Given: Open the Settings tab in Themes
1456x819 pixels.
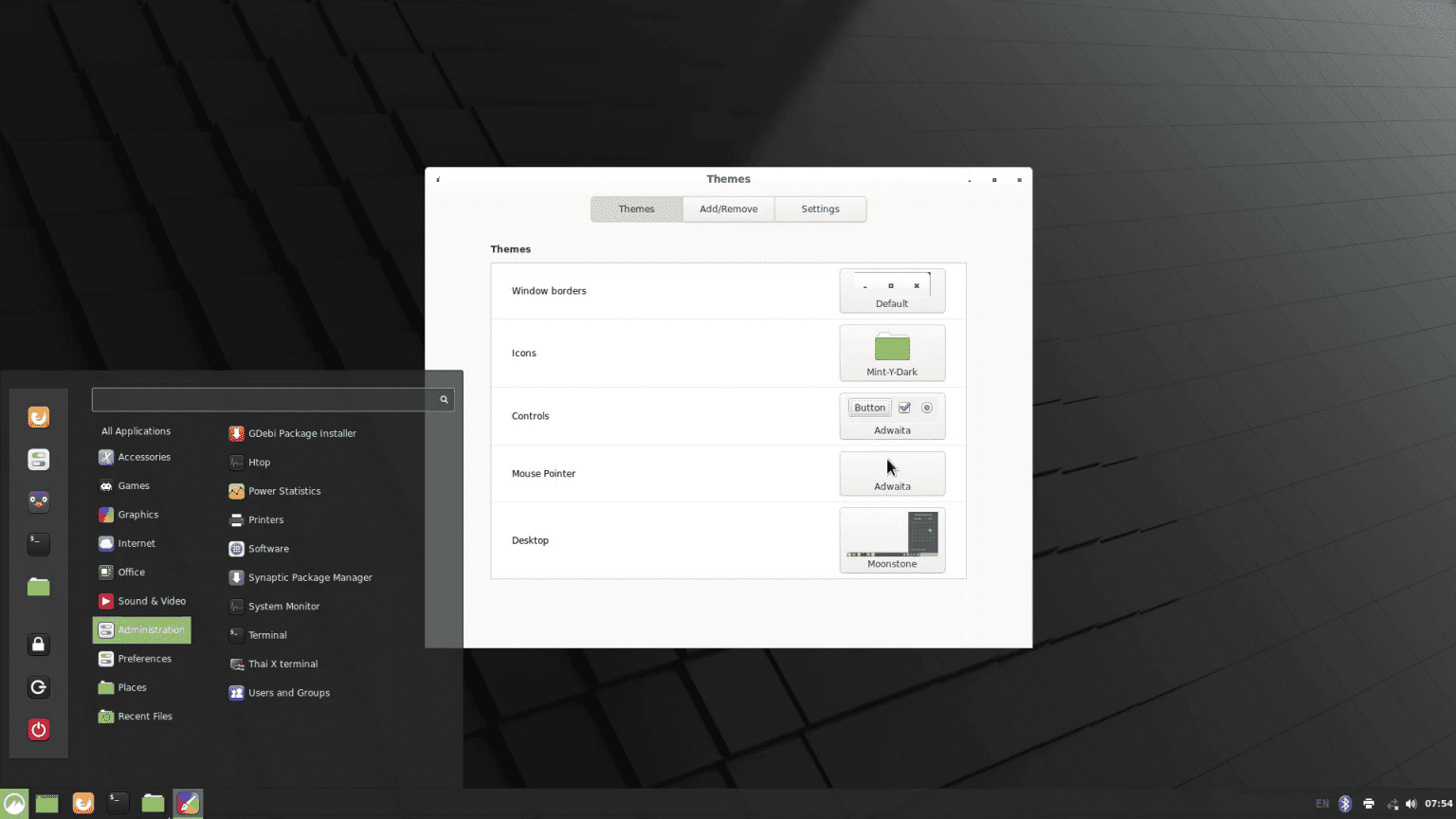Looking at the screenshot, I should (820, 209).
